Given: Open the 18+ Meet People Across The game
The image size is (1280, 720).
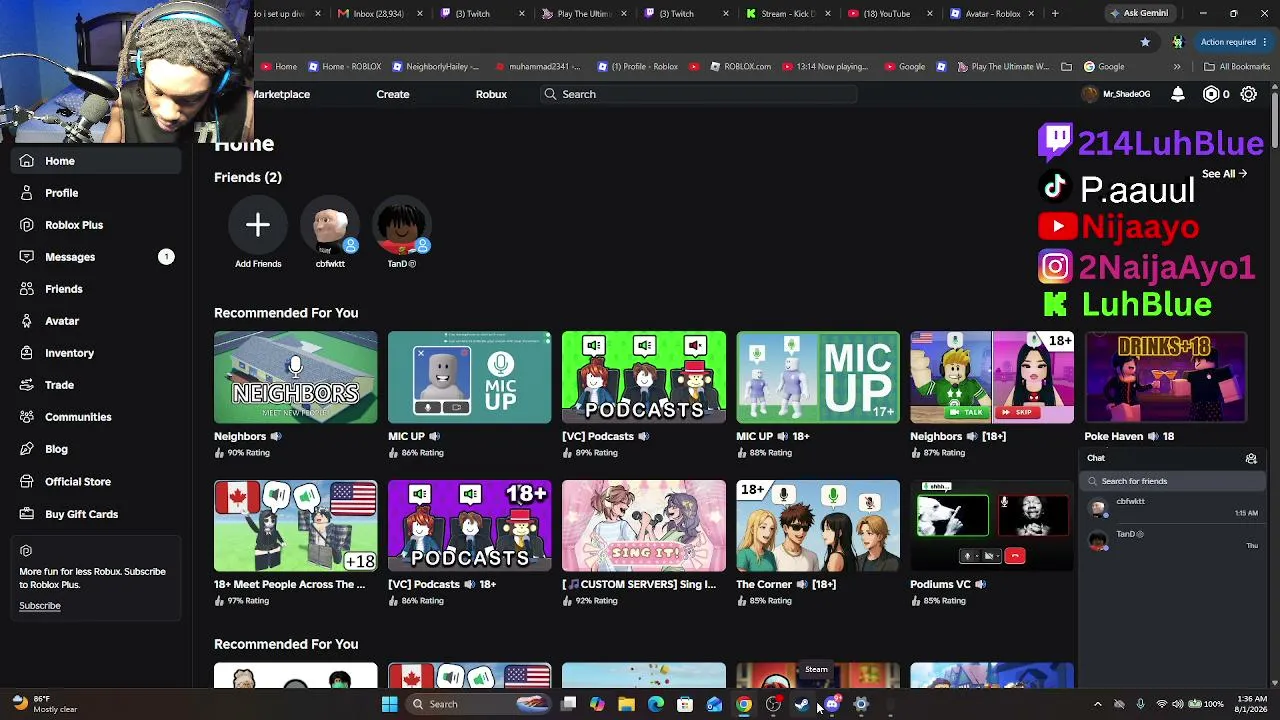Looking at the screenshot, I should tap(296, 526).
